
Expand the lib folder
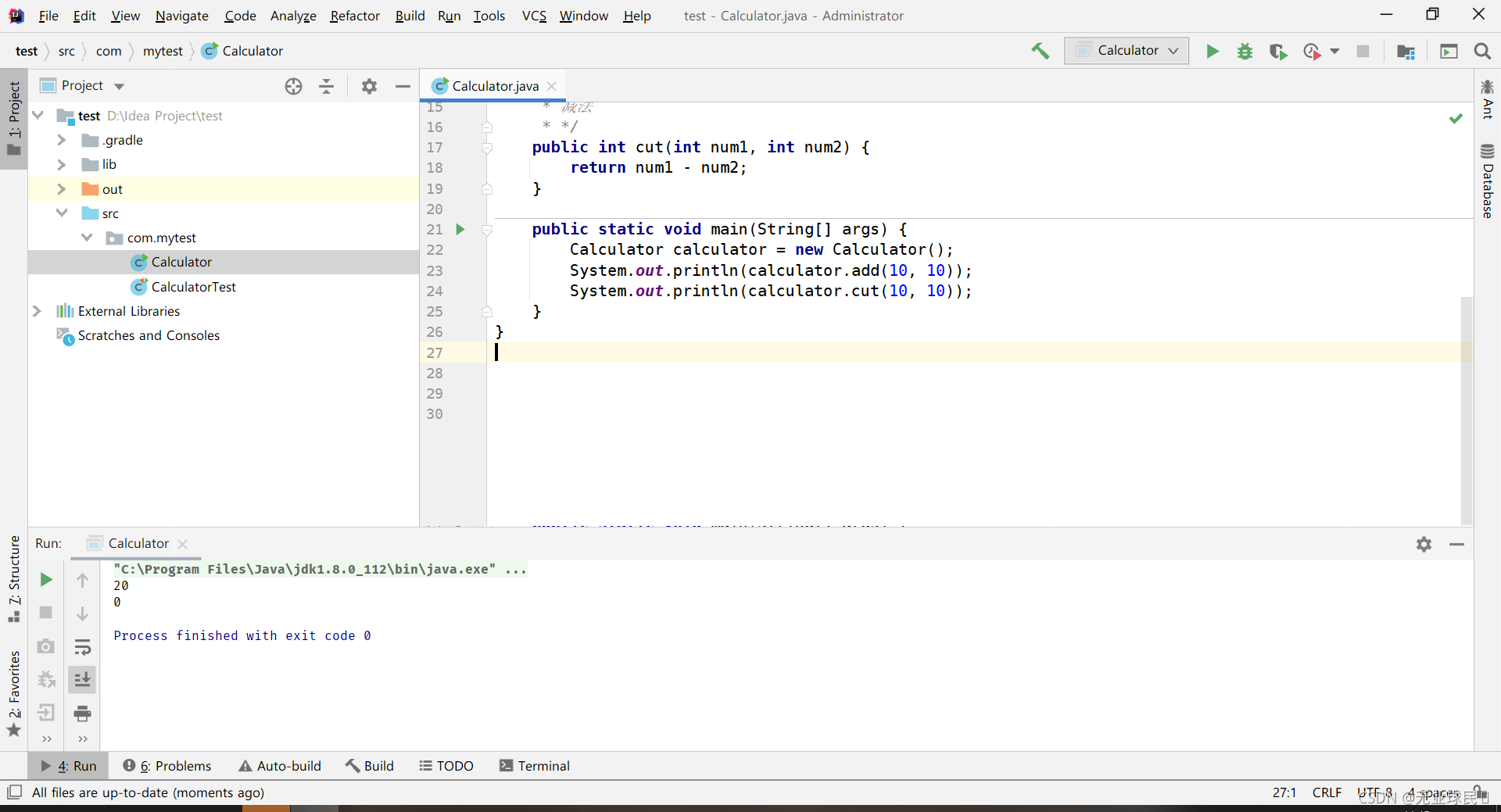62,164
